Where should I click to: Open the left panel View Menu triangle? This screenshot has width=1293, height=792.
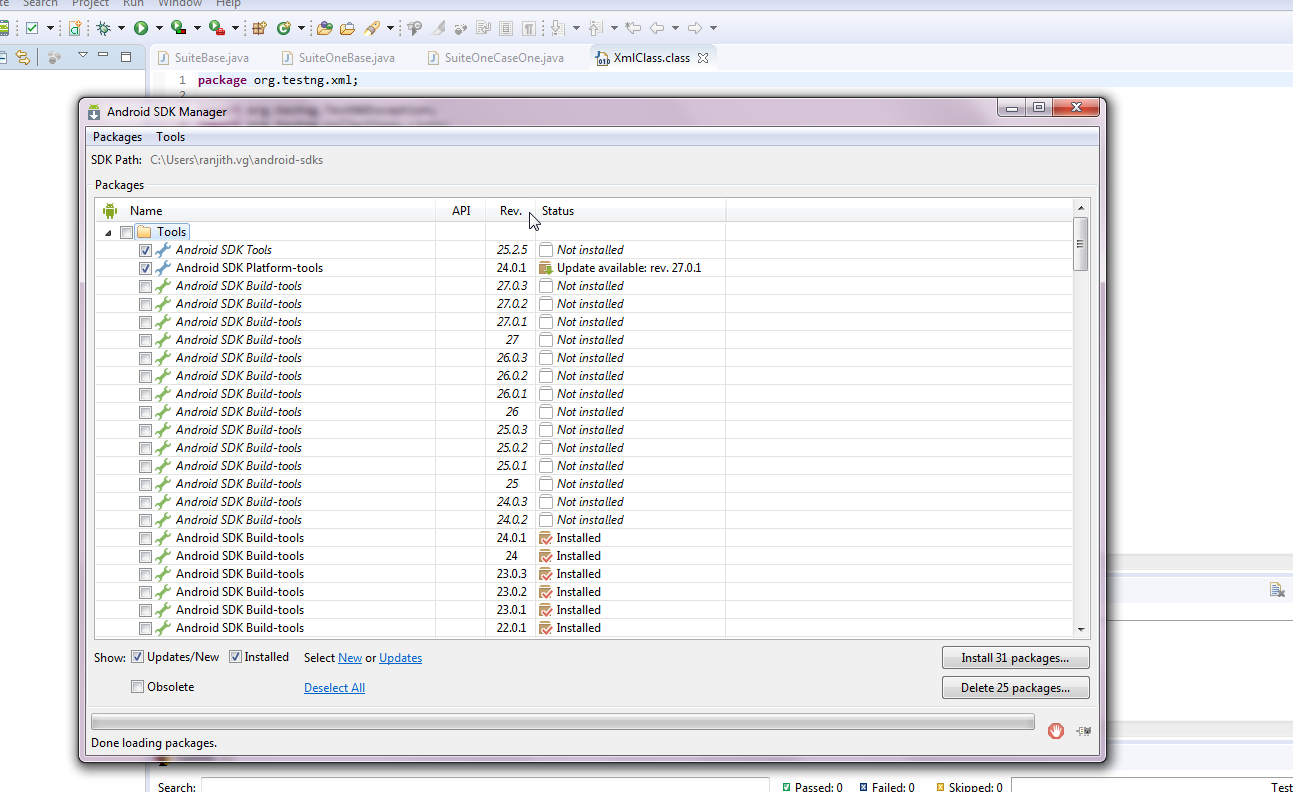[x=83, y=55]
